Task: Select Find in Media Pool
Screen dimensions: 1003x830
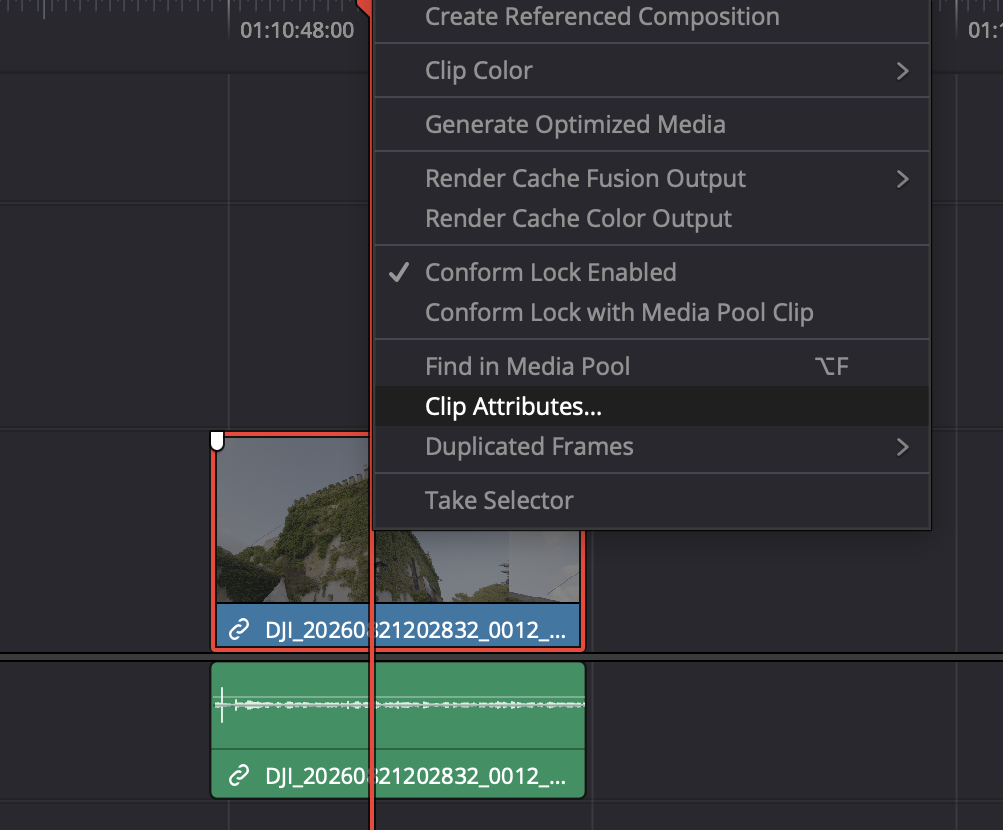Action: pos(651,366)
